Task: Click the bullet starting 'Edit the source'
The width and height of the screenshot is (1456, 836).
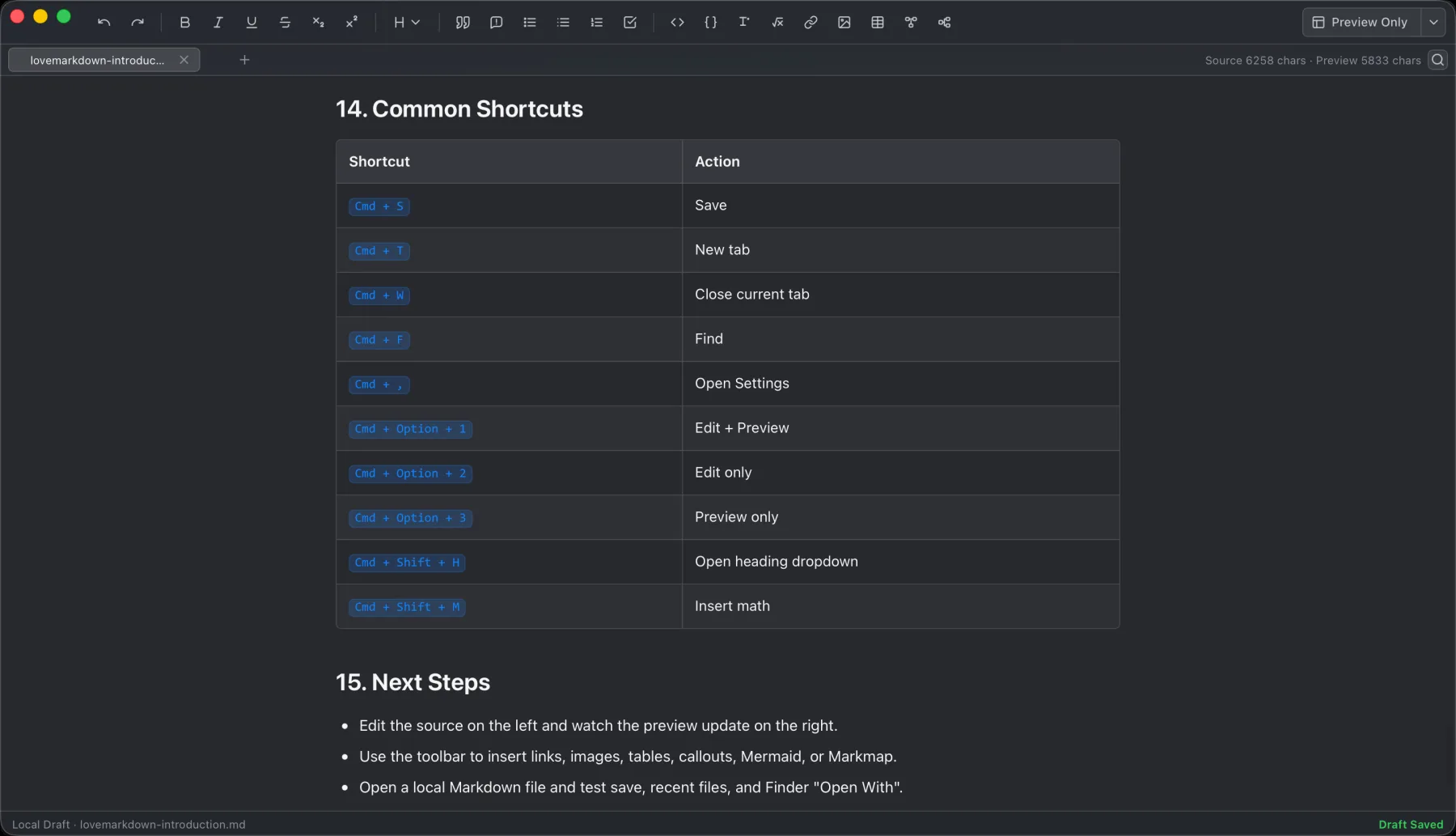Action: coord(598,726)
